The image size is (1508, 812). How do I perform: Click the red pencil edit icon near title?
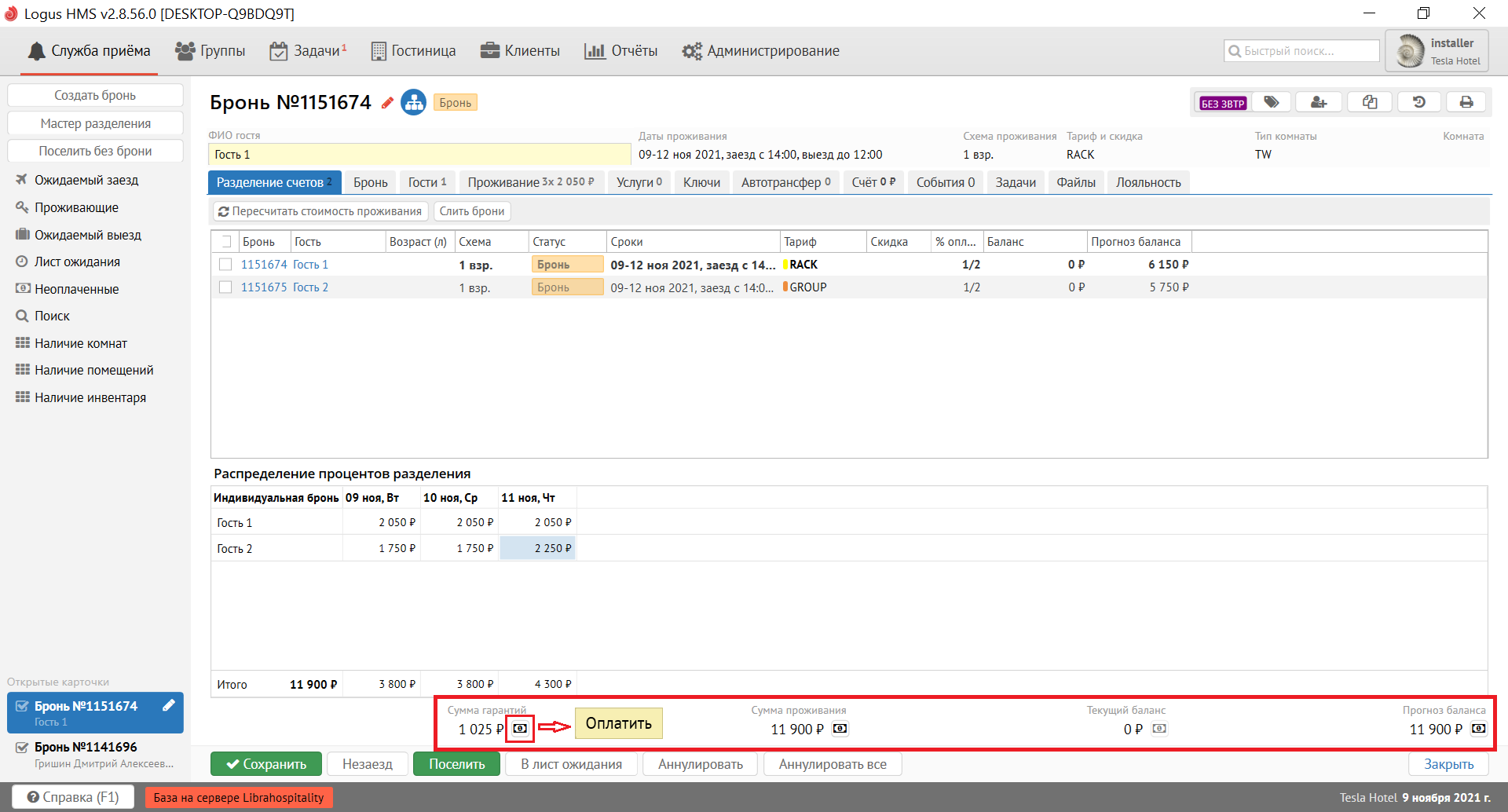point(387,103)
